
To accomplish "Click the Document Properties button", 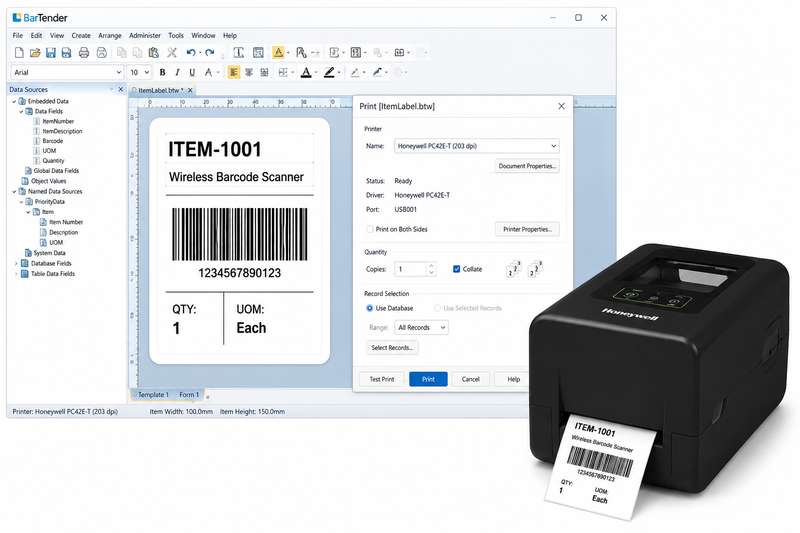I will click(x=527, y=166).
